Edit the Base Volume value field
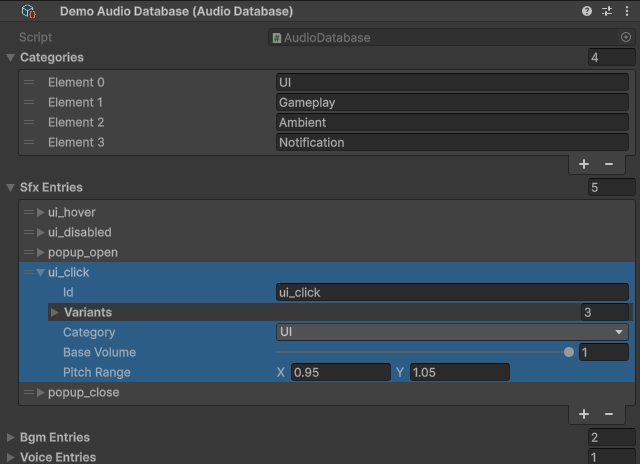 coord(604,352)
